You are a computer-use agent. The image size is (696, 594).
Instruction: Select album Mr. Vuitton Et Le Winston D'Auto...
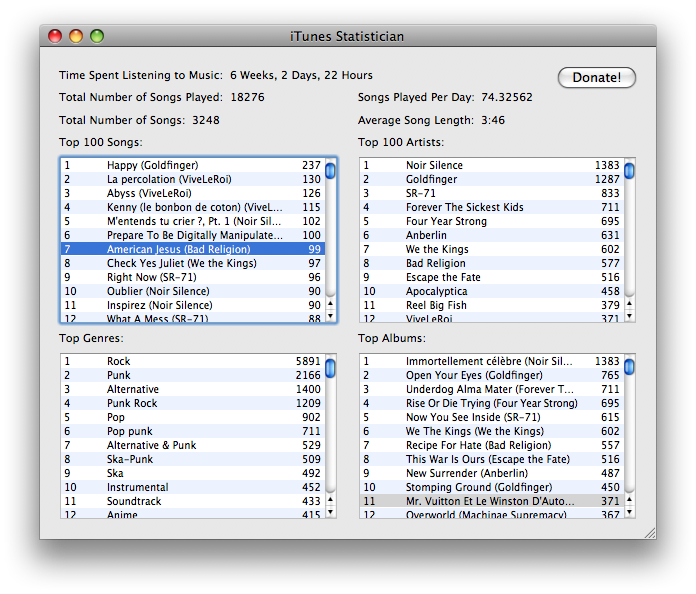(x=492, y=501)
